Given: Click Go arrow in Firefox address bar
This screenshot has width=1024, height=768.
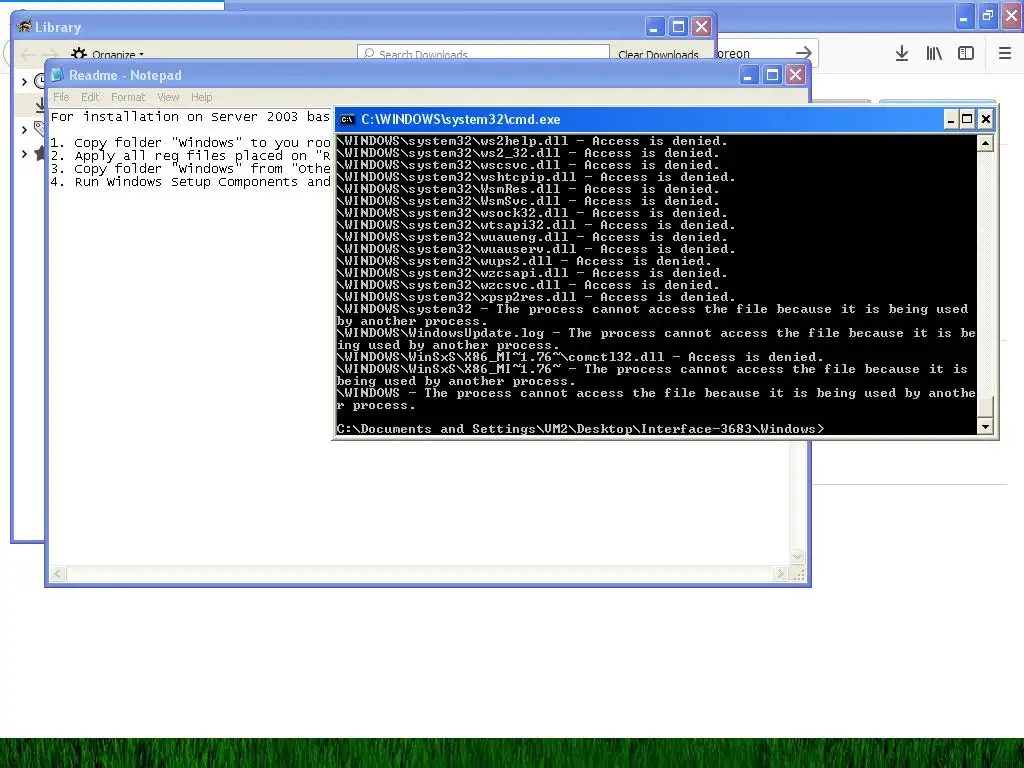Looking at the screenshot, I should [804, 53].
